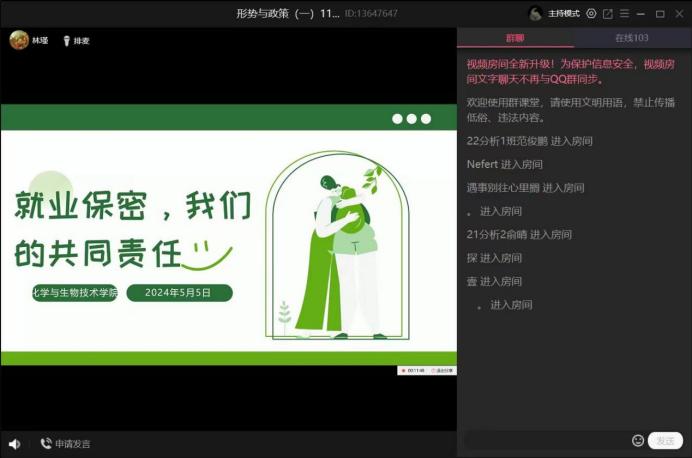Click the 主持模式 host mode label
Viewport: 692px width, 458px height.
(564, 14)
